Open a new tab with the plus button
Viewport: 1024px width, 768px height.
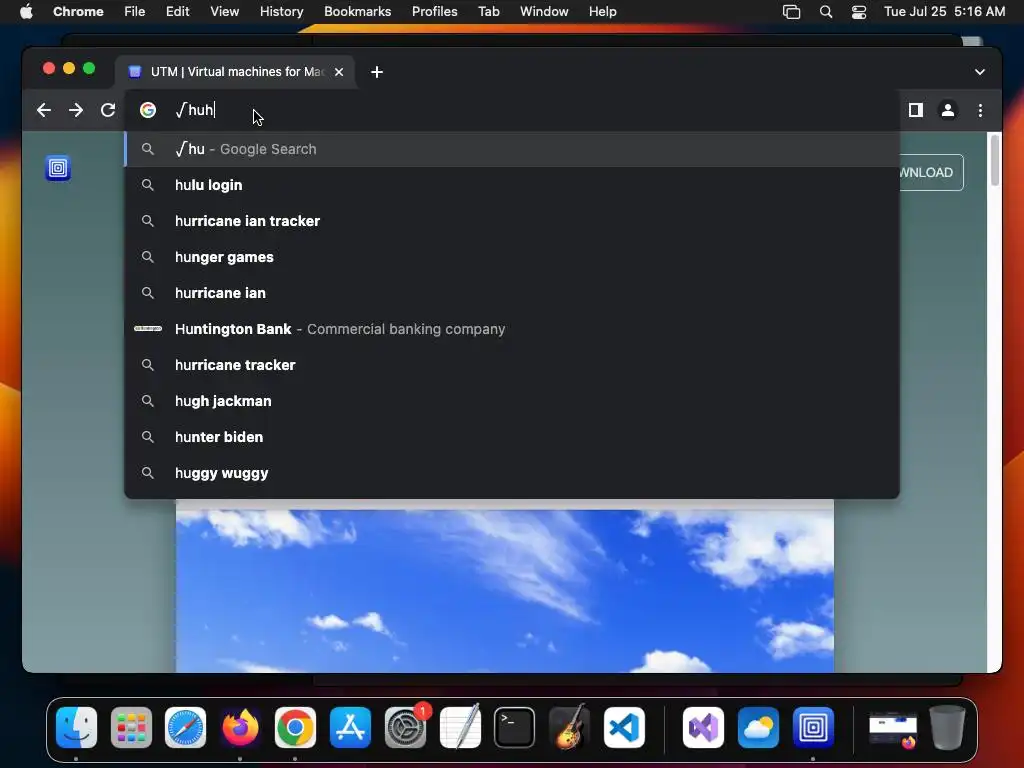[377, 72]
